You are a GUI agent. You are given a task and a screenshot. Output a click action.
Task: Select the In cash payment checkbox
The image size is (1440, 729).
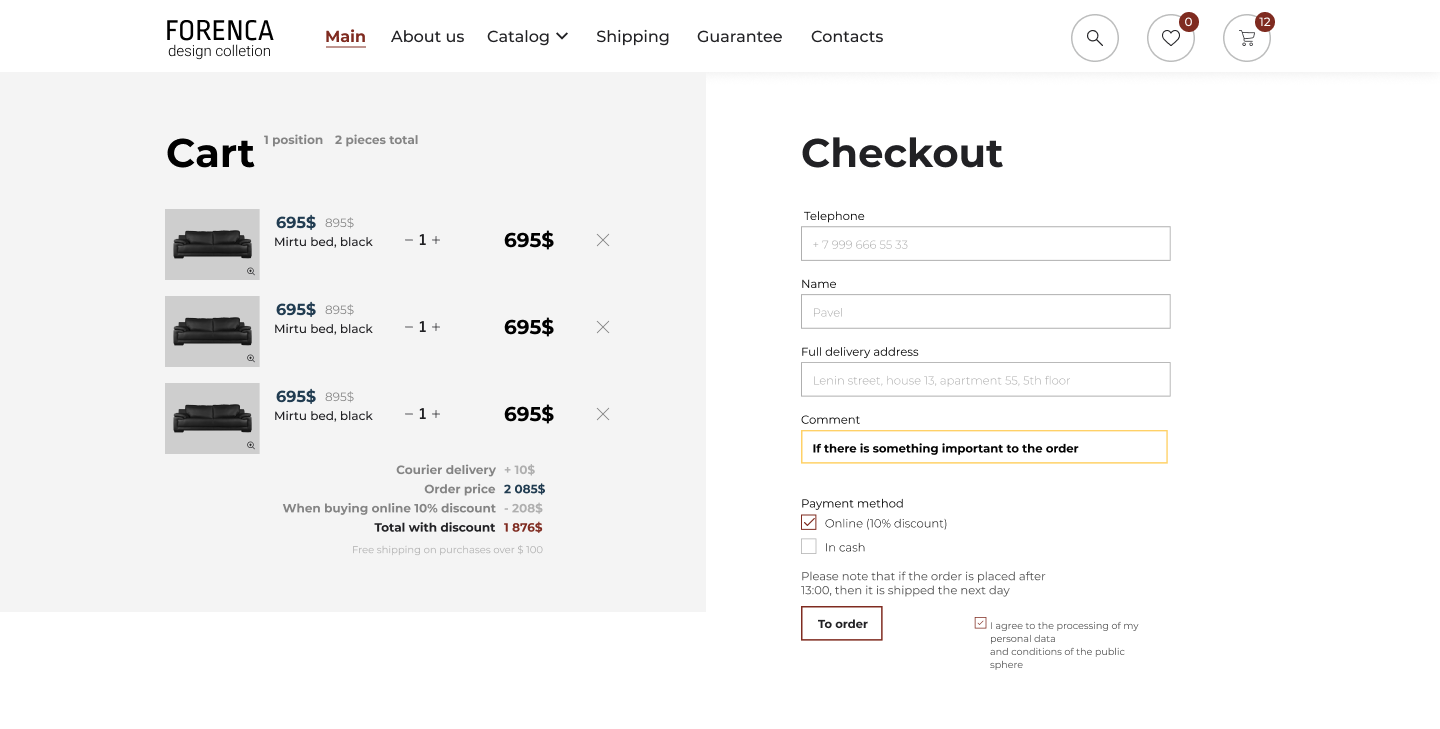point(809,546)
